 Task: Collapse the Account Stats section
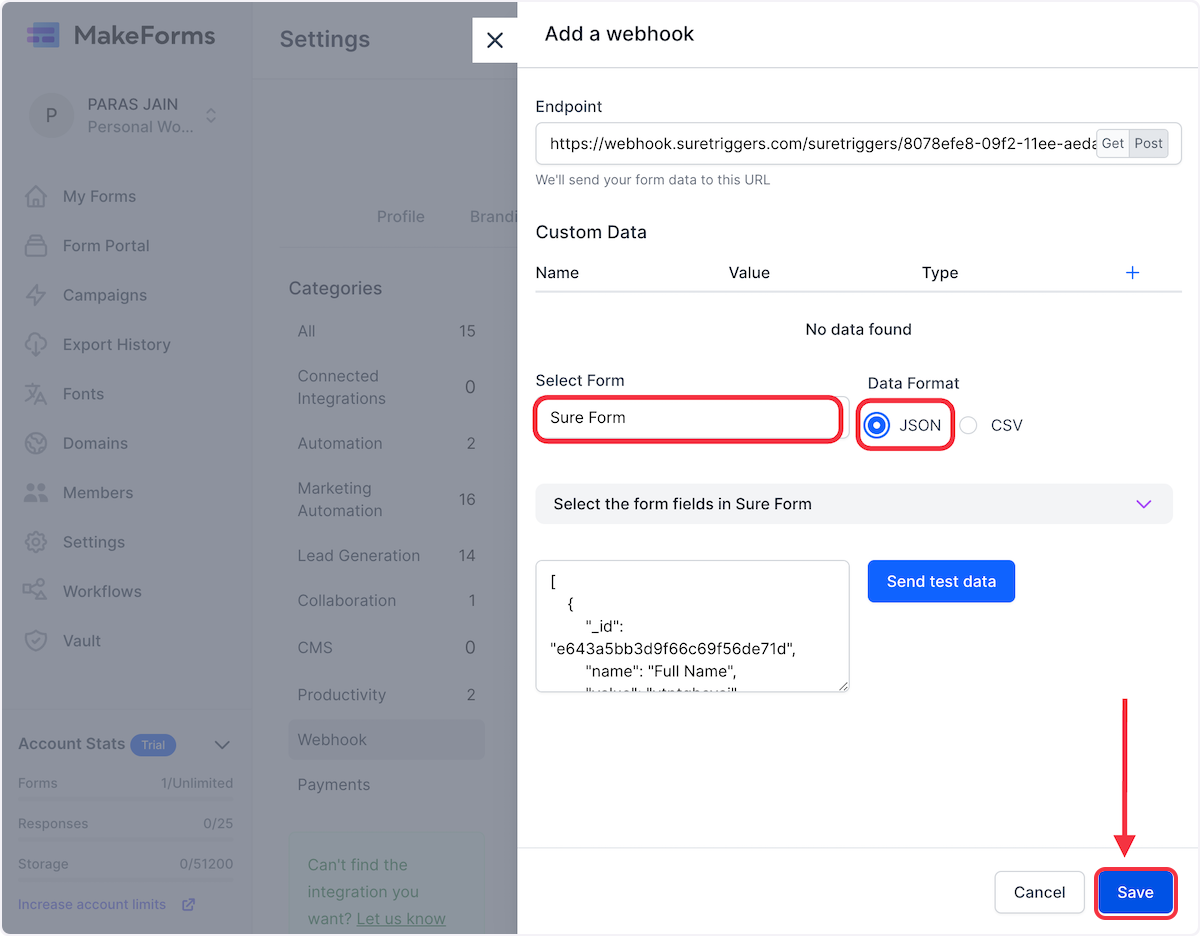[223, 744]
